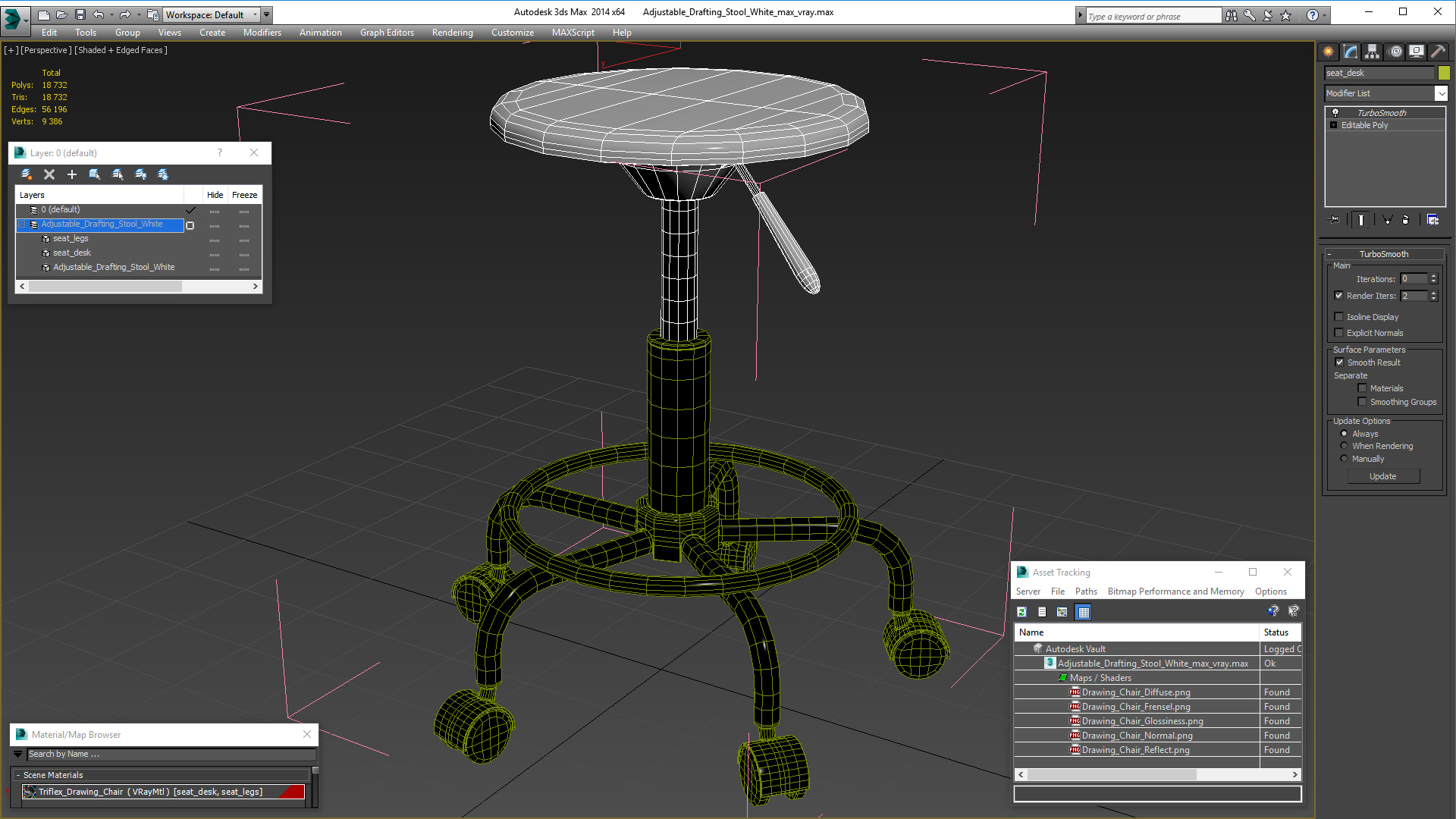Uncheck Smooth Result checkbox
Viewport: 1456px width, 819px height.
point(1339,362)
